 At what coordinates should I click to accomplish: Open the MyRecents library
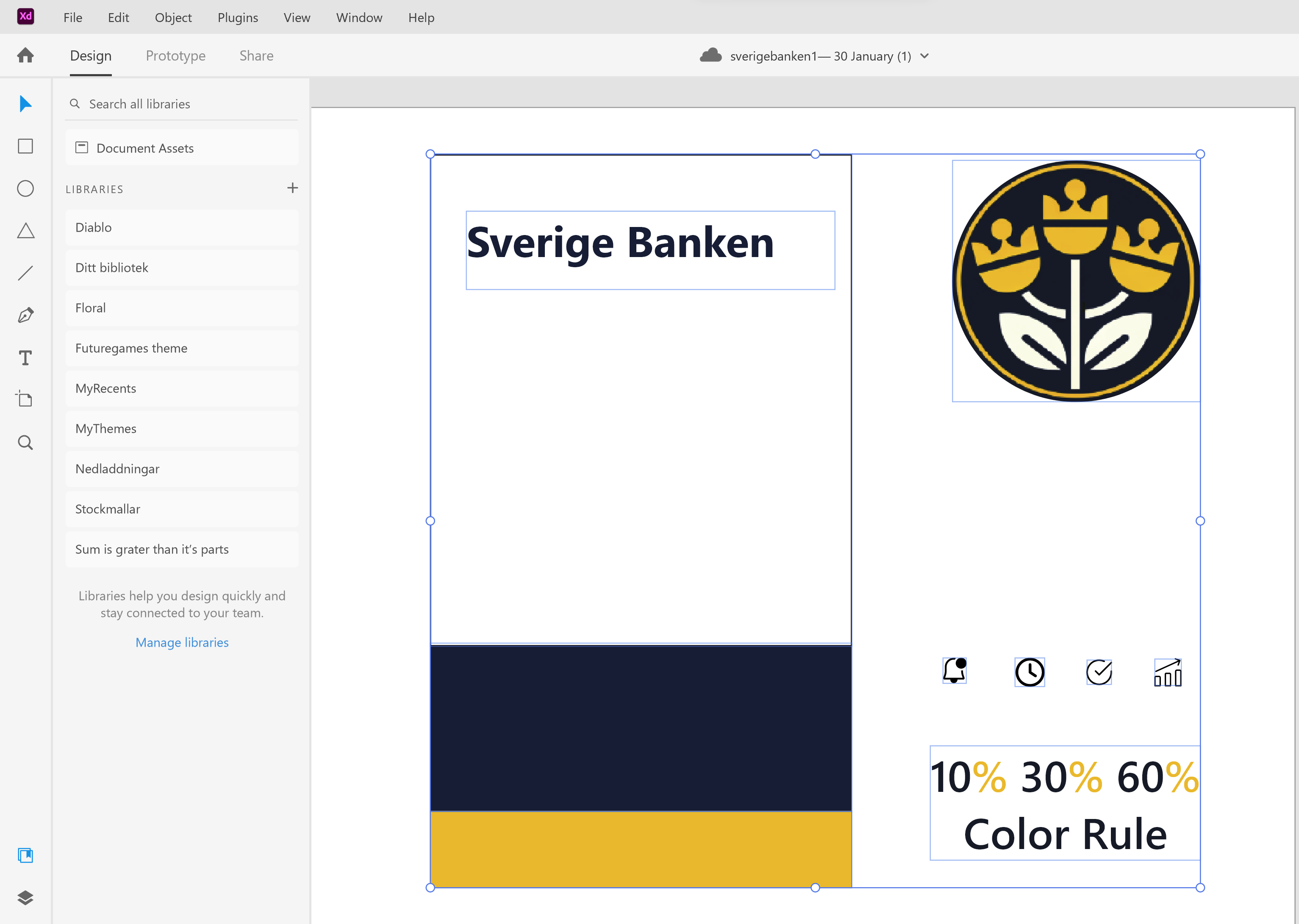(182, 389)
